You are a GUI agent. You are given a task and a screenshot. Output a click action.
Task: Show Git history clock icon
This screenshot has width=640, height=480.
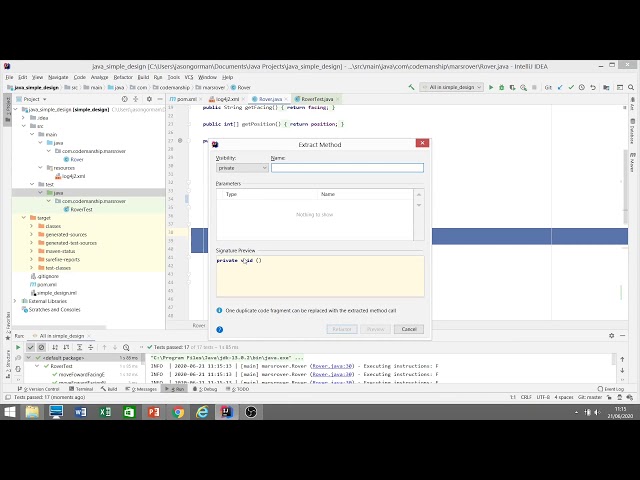click(582, 87)
